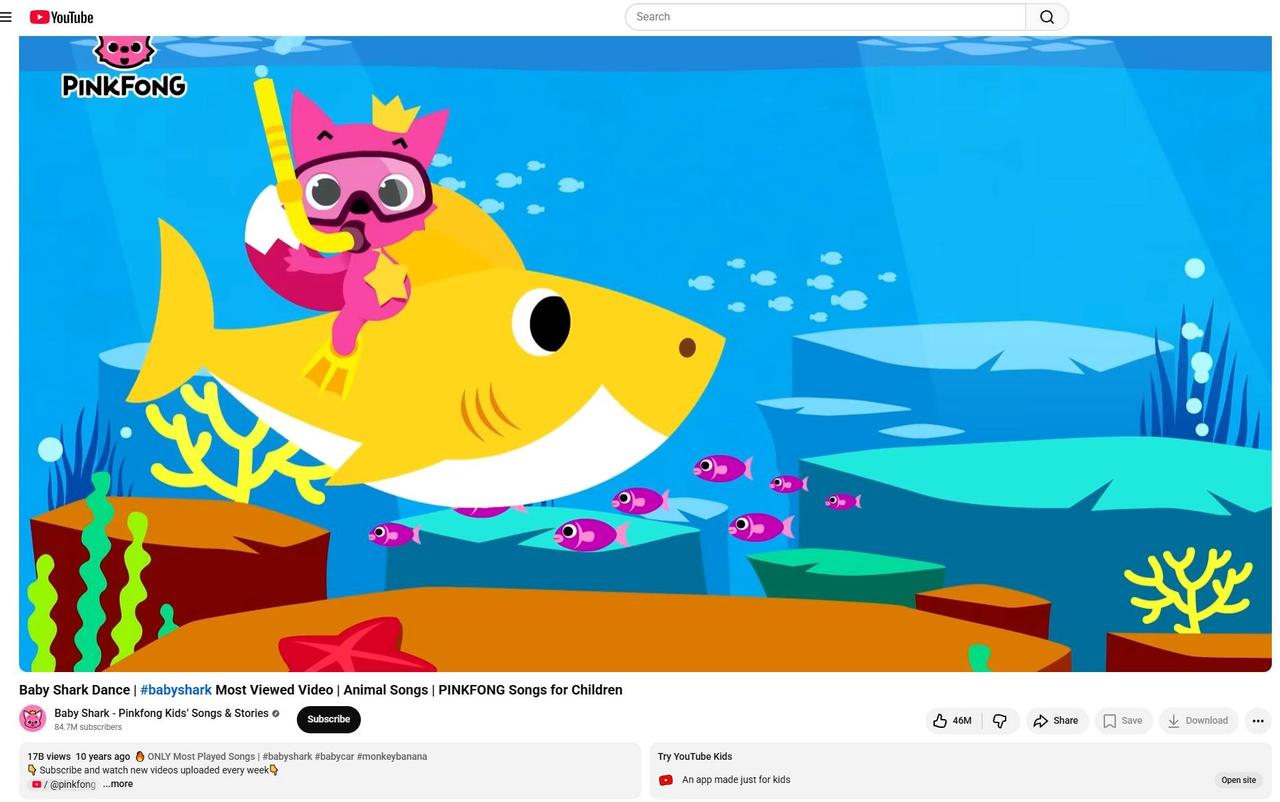
Task: Open site for YouTube Kids
Action: pos(1238,780)
